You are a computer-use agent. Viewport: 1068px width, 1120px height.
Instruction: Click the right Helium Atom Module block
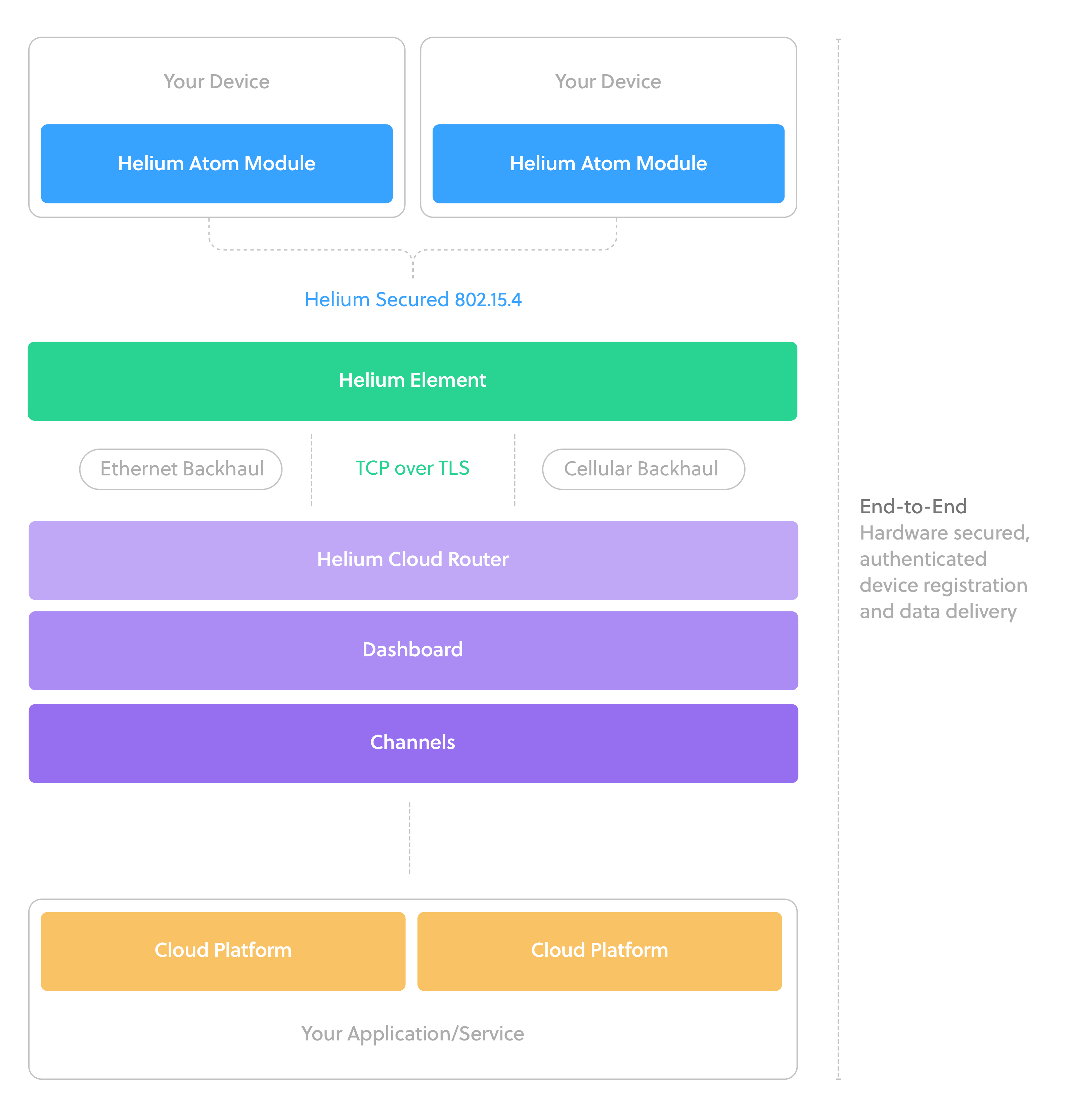pyautogui.click(x=608, y=163)
